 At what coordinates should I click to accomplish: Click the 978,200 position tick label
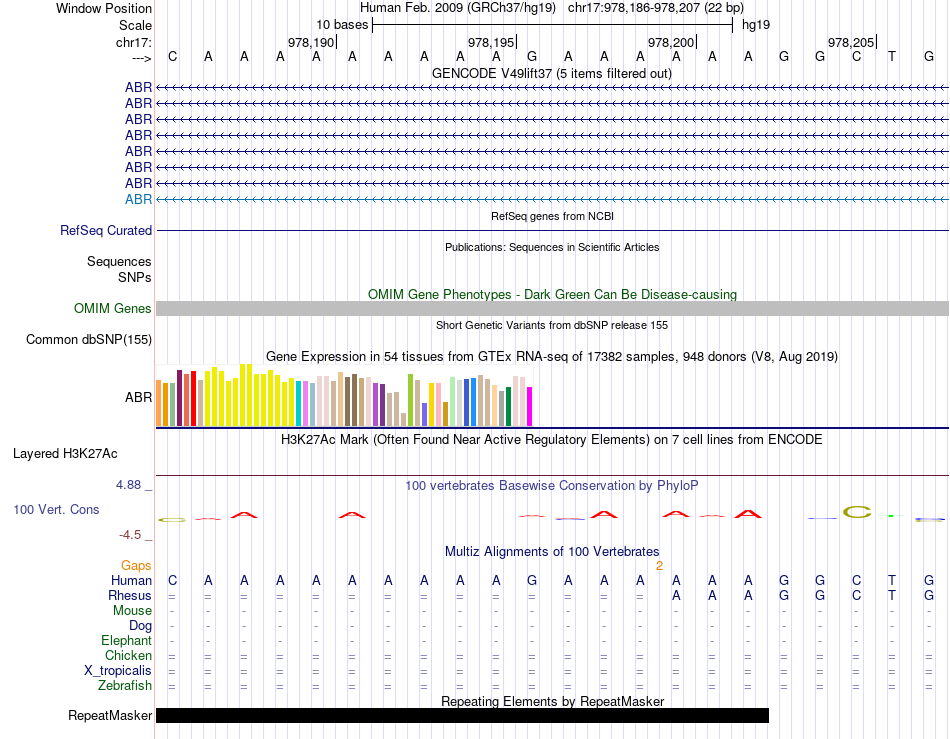click(671, 42)
